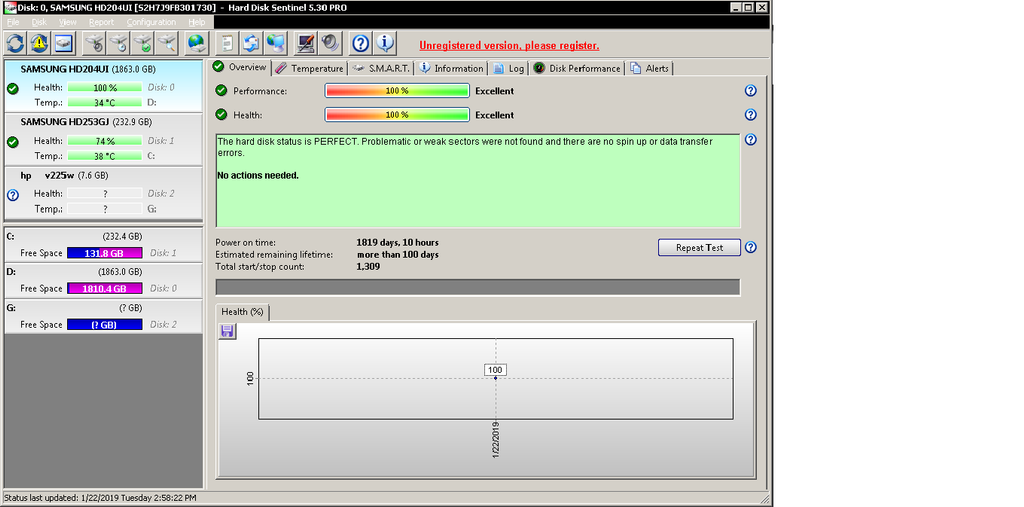Click the Performance 100 % gradient bar

point(397,91)
